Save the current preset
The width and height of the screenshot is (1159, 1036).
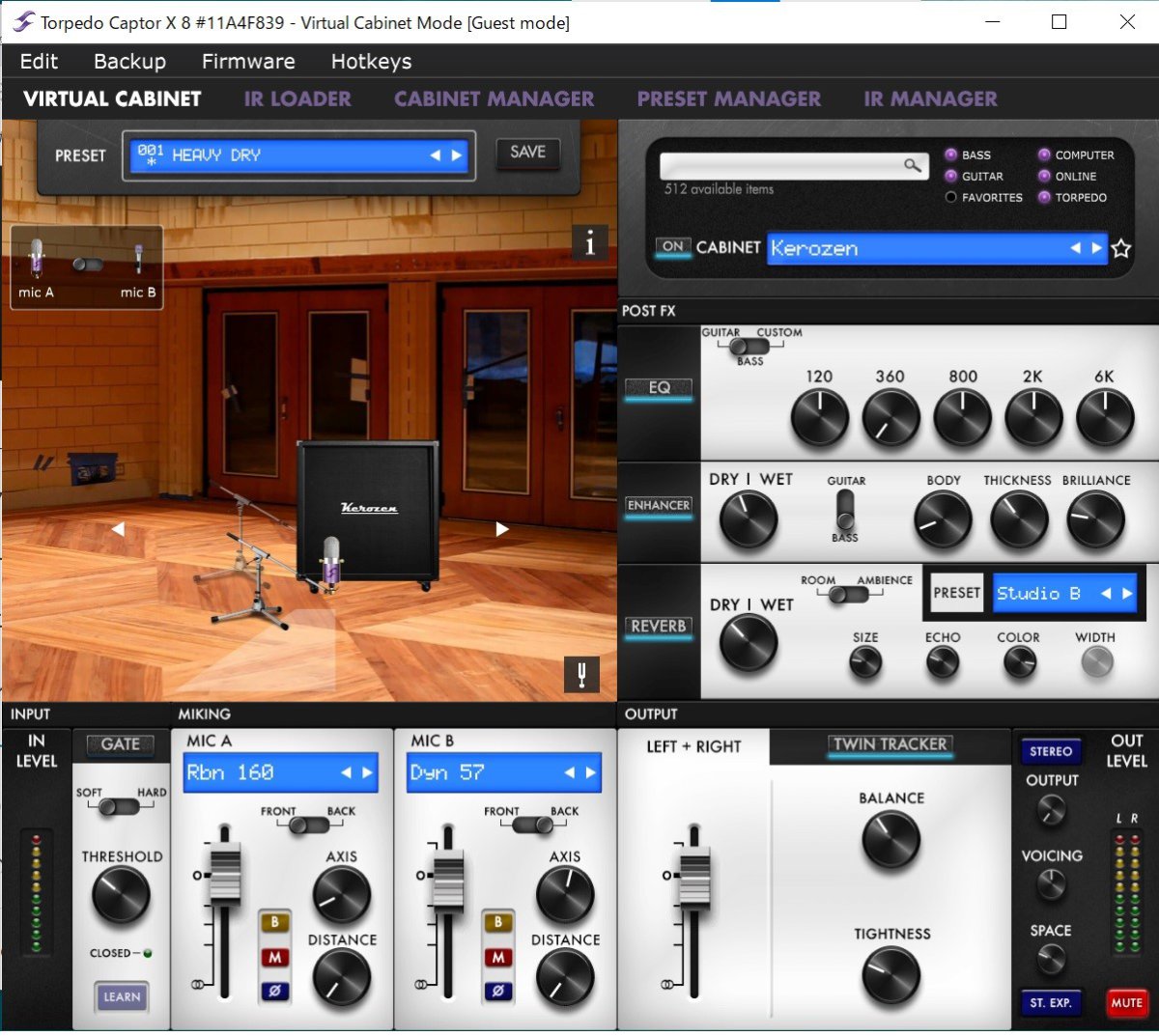tap(527, 153)
